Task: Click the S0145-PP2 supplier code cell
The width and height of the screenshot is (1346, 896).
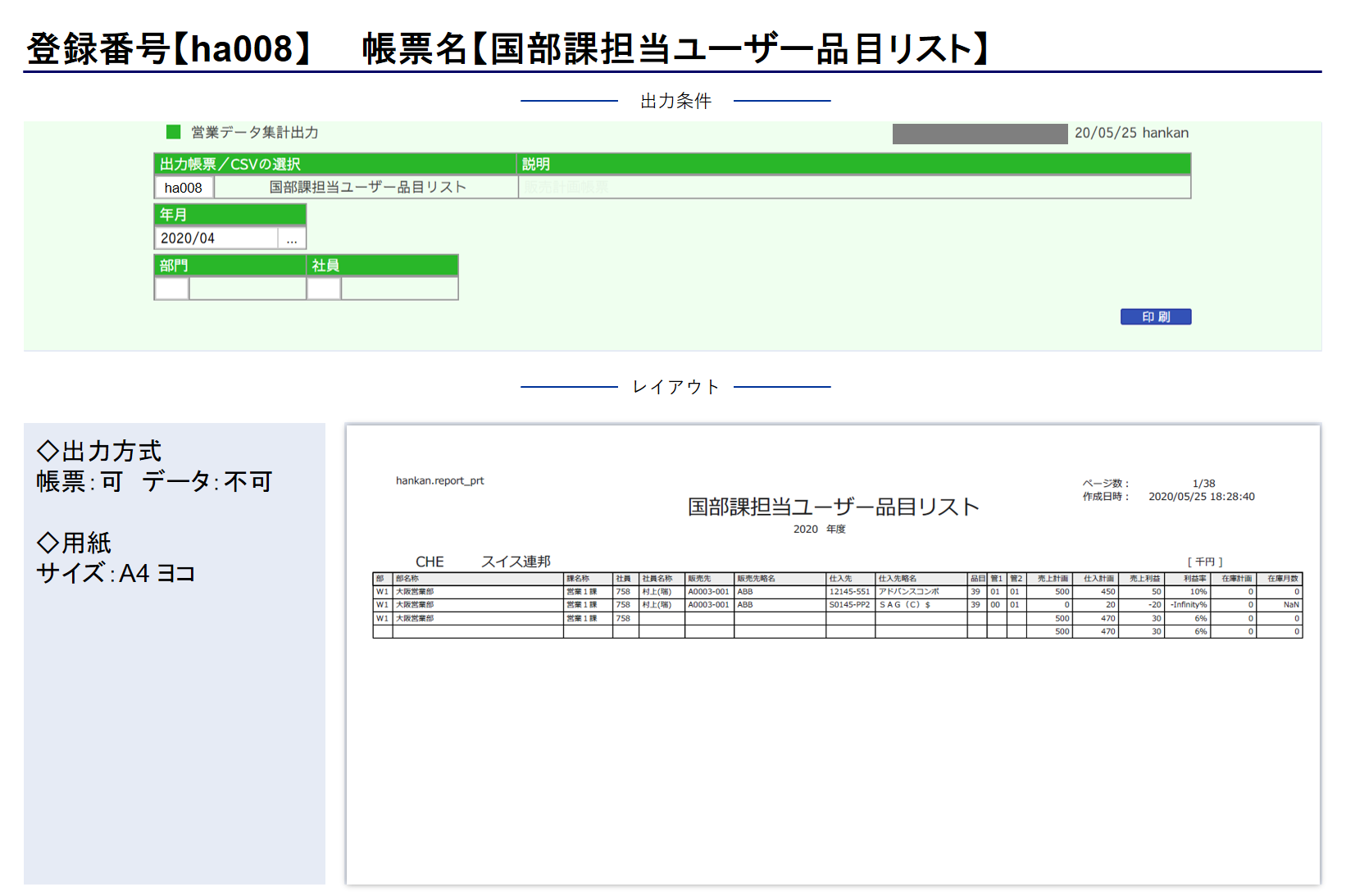Action: 849,605
